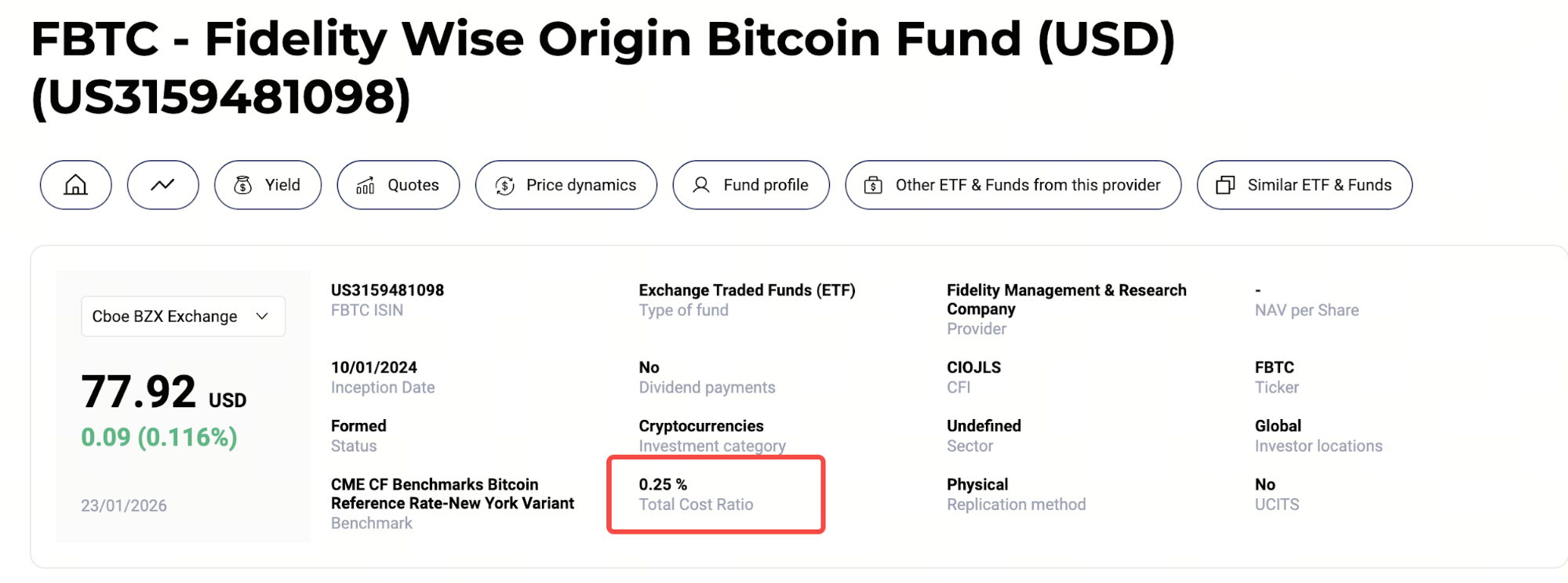Click the person icon on Fund profile
This screenshot has height=583, width=1568.
(700, 185)
